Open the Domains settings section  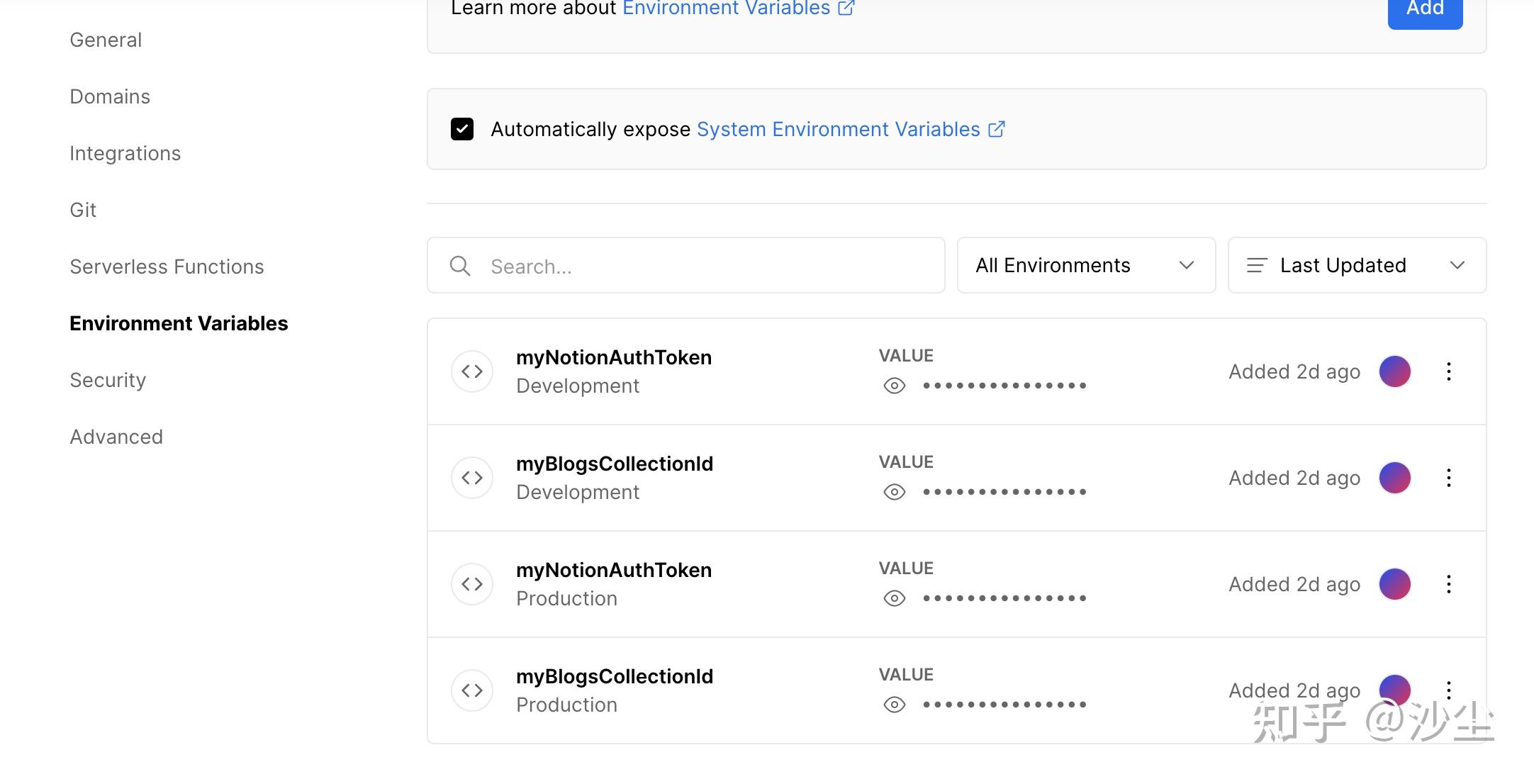(110, 96)
